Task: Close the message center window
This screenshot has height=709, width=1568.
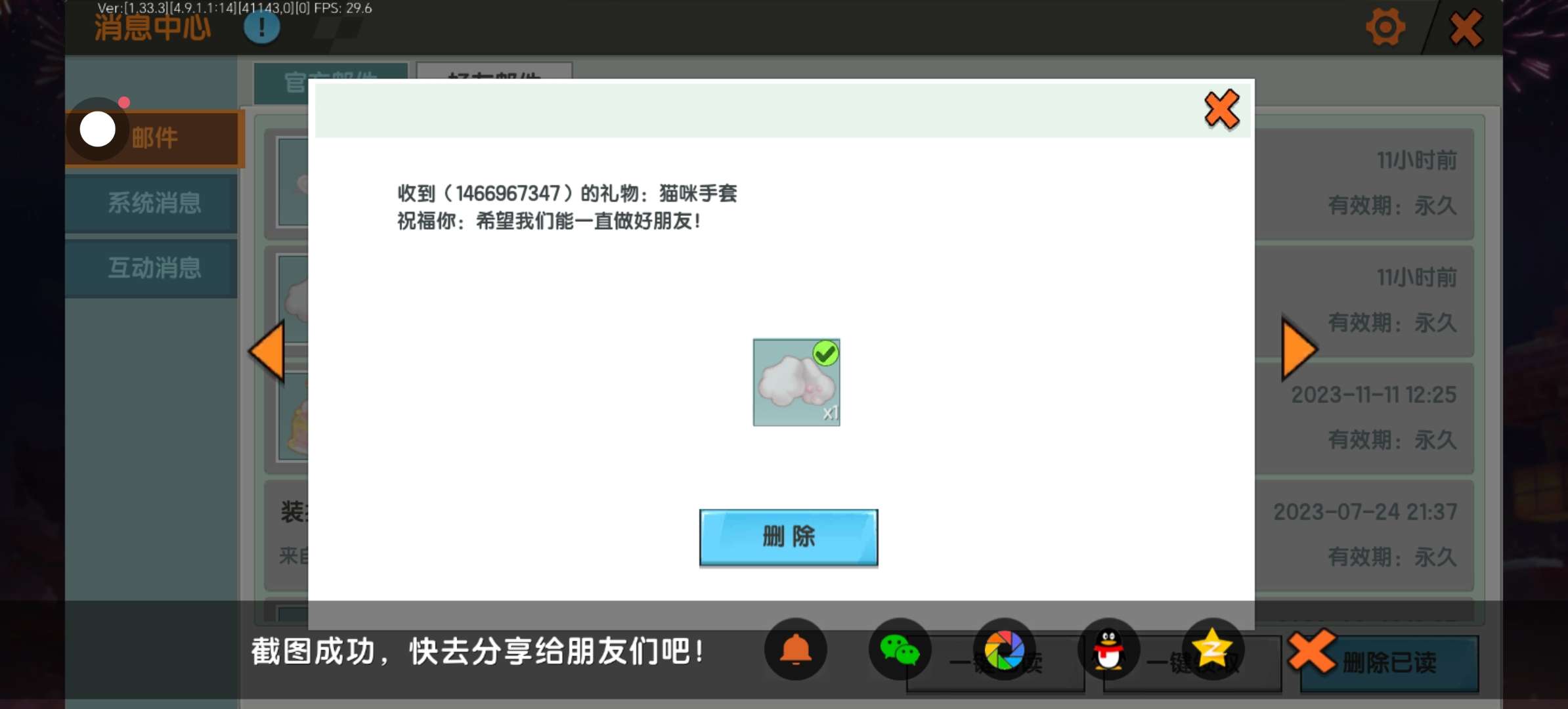Action: tap(1466, 28)
